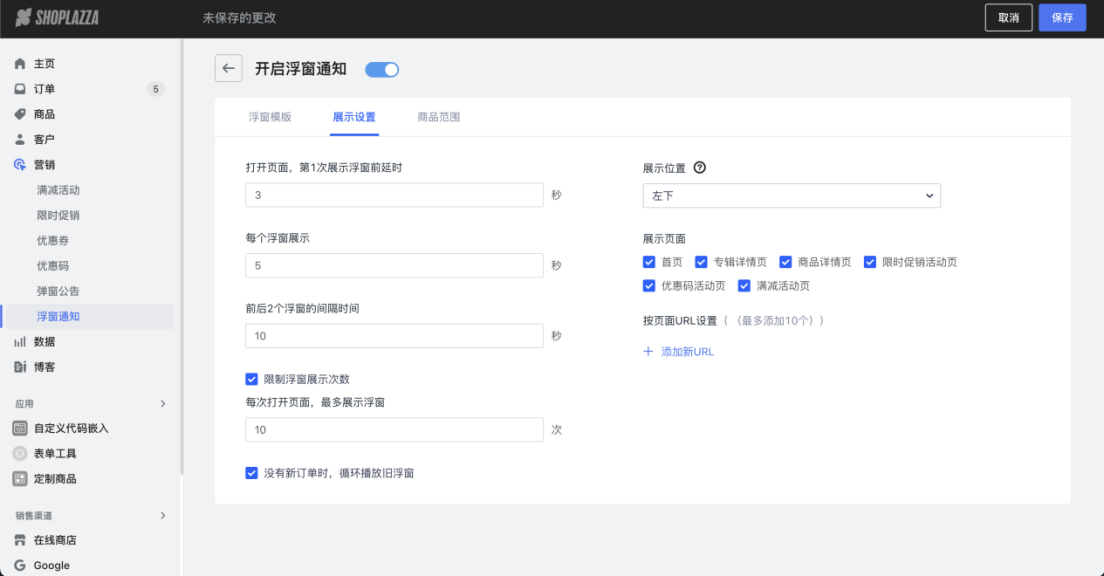Click the 开启浮窗通知 page title
This screenshot has width=1104, height=576.
[x=301, y=69]
